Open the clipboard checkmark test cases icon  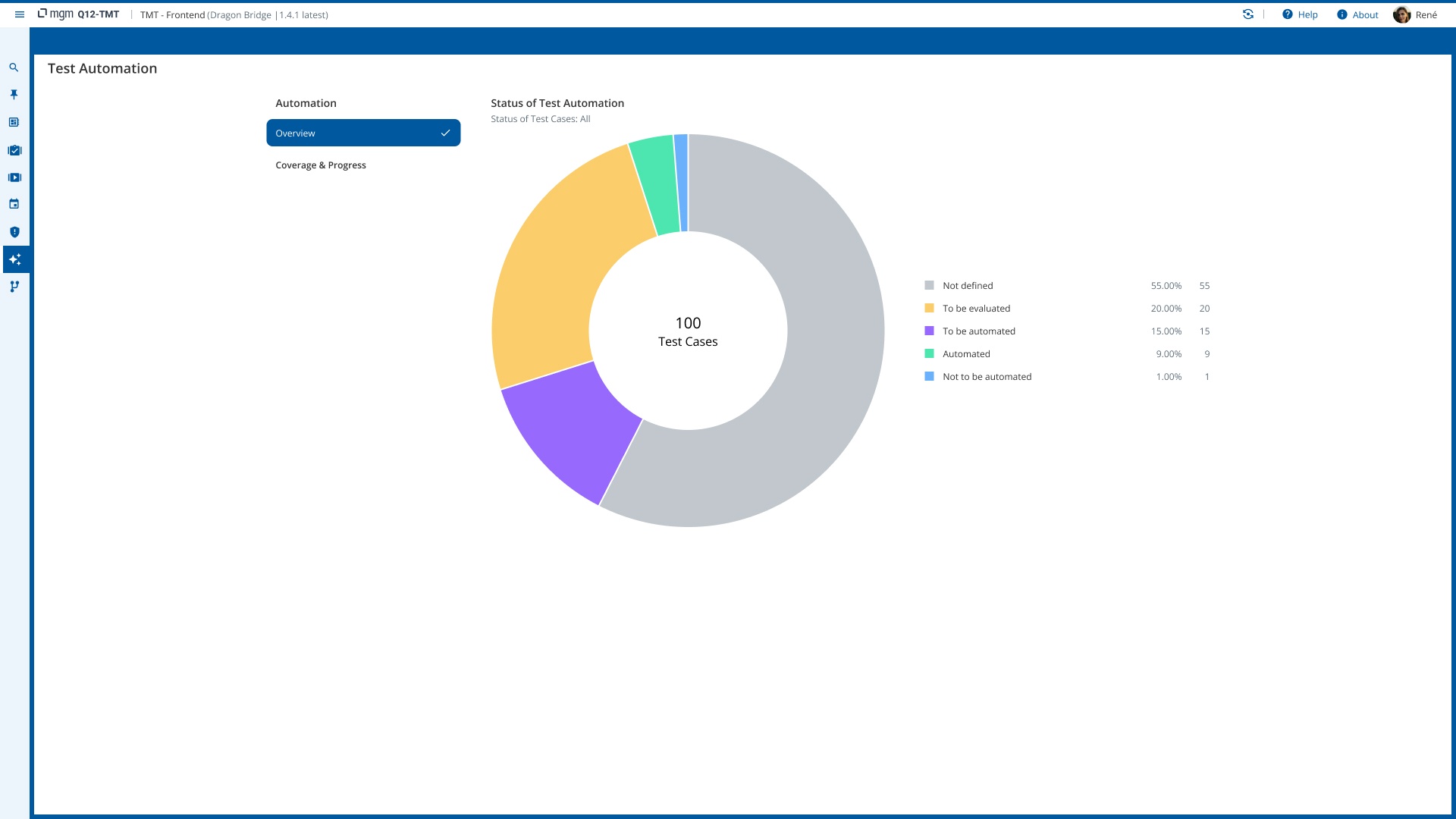pos(14,150)
